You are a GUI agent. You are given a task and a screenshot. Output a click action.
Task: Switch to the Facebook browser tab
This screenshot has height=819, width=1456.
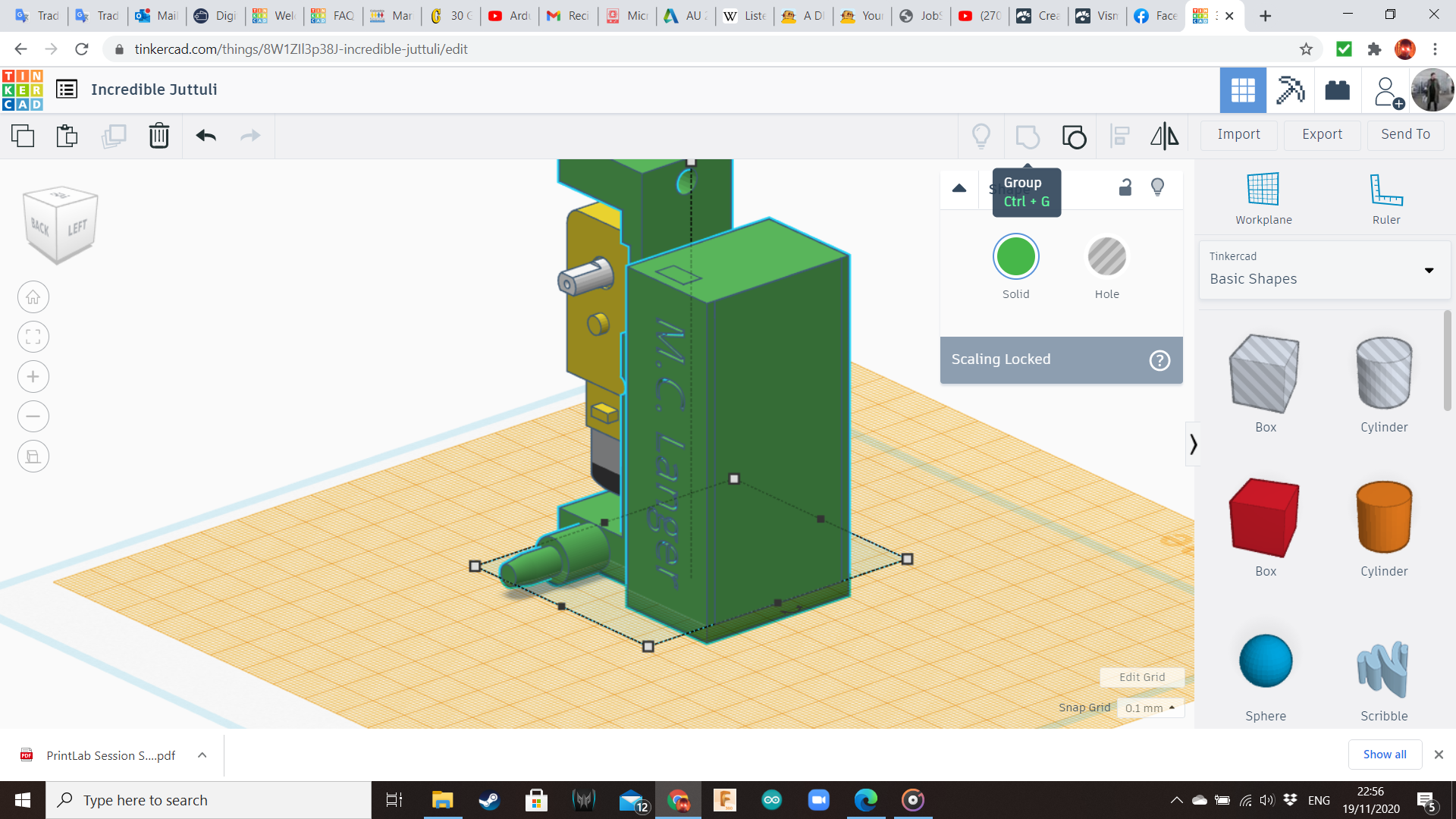(x=1156, y=15)
